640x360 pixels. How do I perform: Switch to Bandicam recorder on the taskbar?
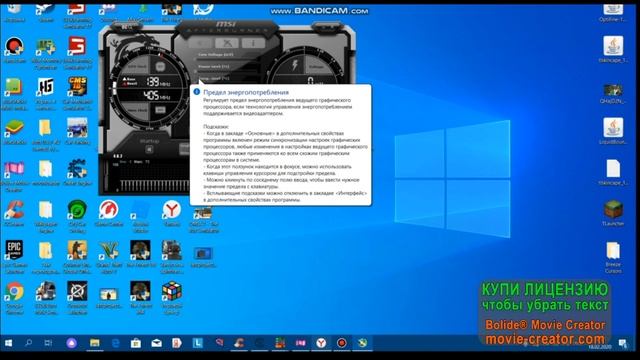342,343
